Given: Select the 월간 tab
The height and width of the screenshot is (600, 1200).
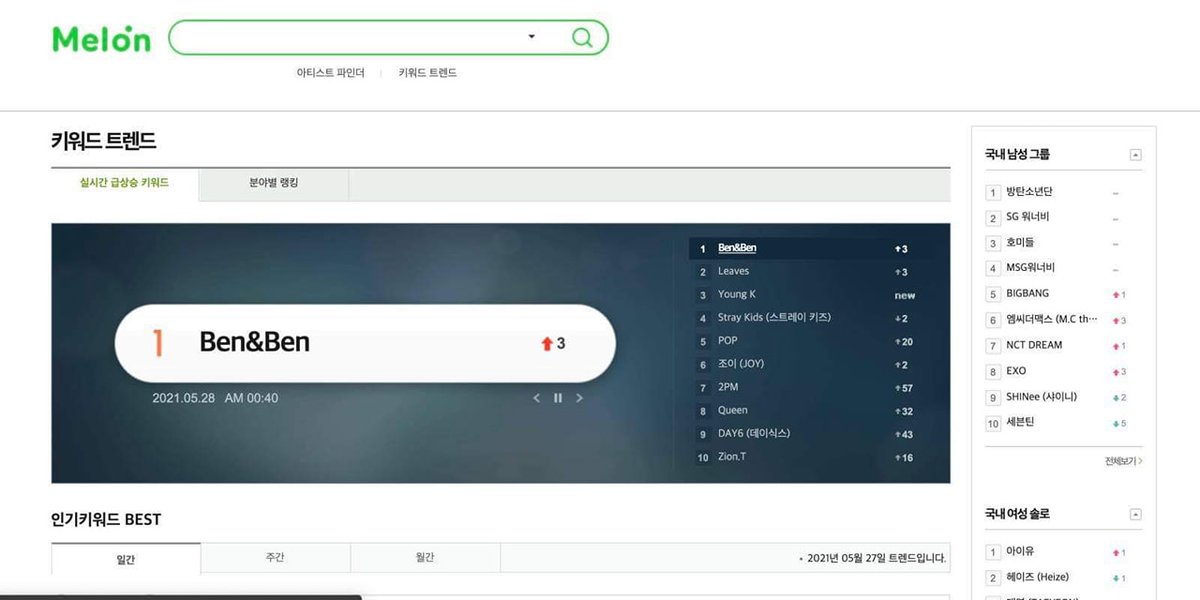Looking at the screenshot, I should point(425,558).
